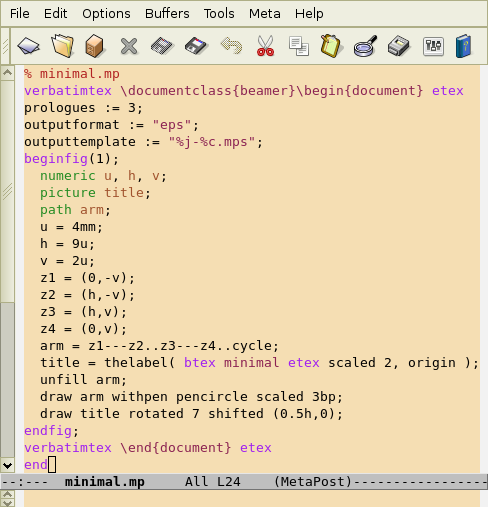Copy with the duplicate pages icon
This screenshot has width=488, height=507.
point(299,46)
